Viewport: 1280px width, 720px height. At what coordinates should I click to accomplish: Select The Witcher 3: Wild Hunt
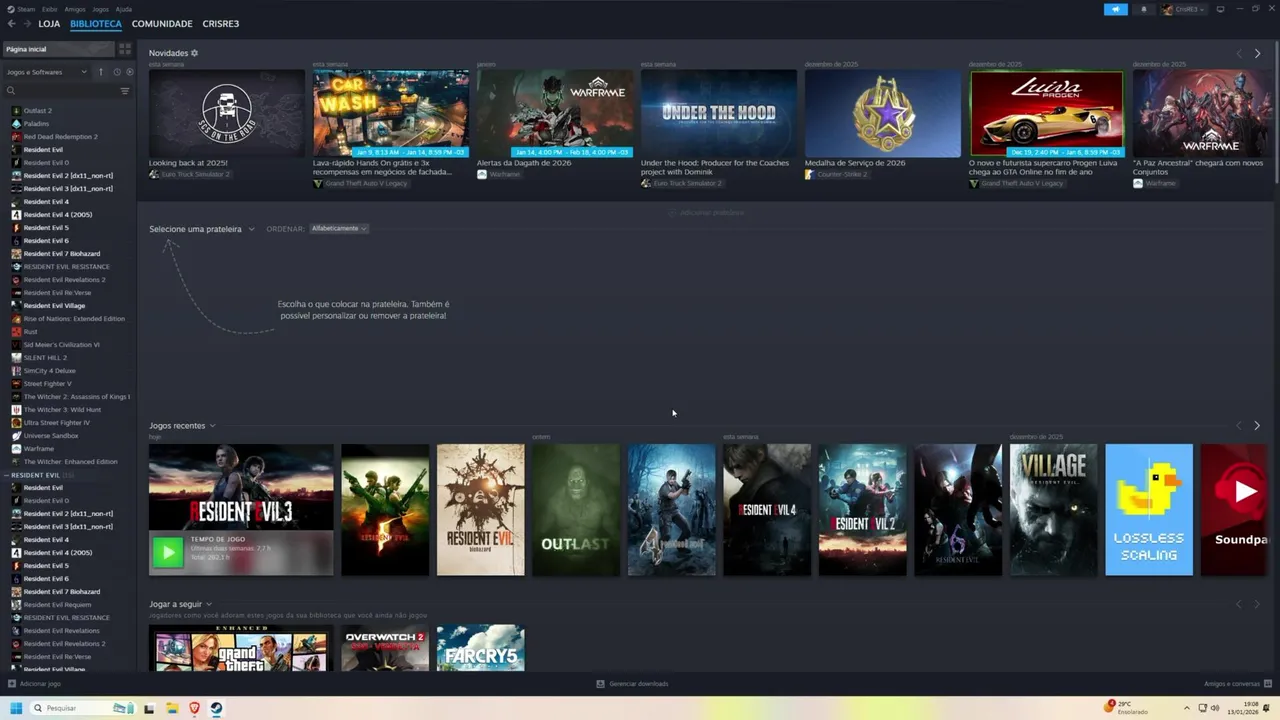click(62, 409)
